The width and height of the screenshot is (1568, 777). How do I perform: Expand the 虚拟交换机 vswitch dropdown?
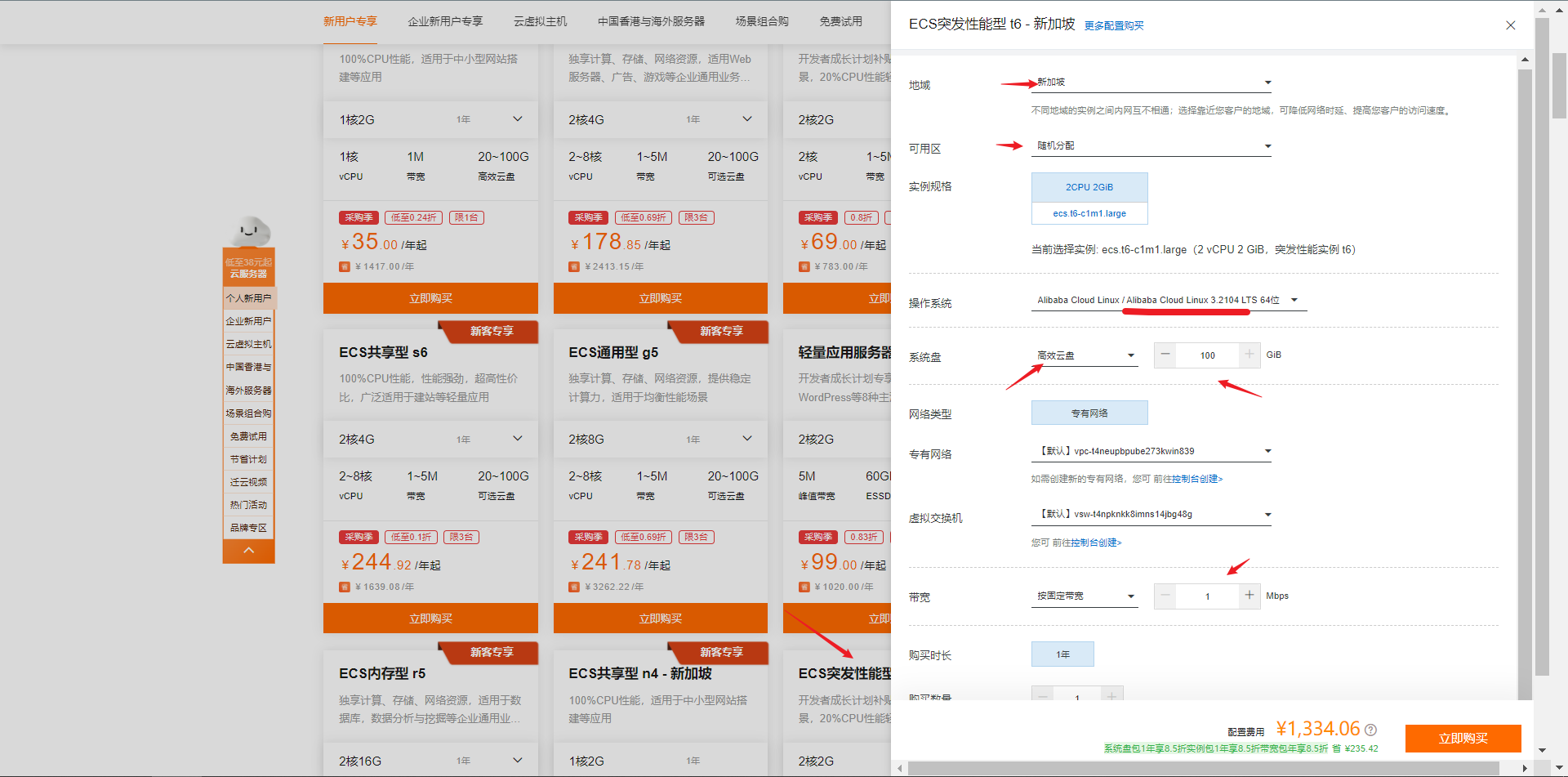pyautogui.click(x=1151, y=515)
